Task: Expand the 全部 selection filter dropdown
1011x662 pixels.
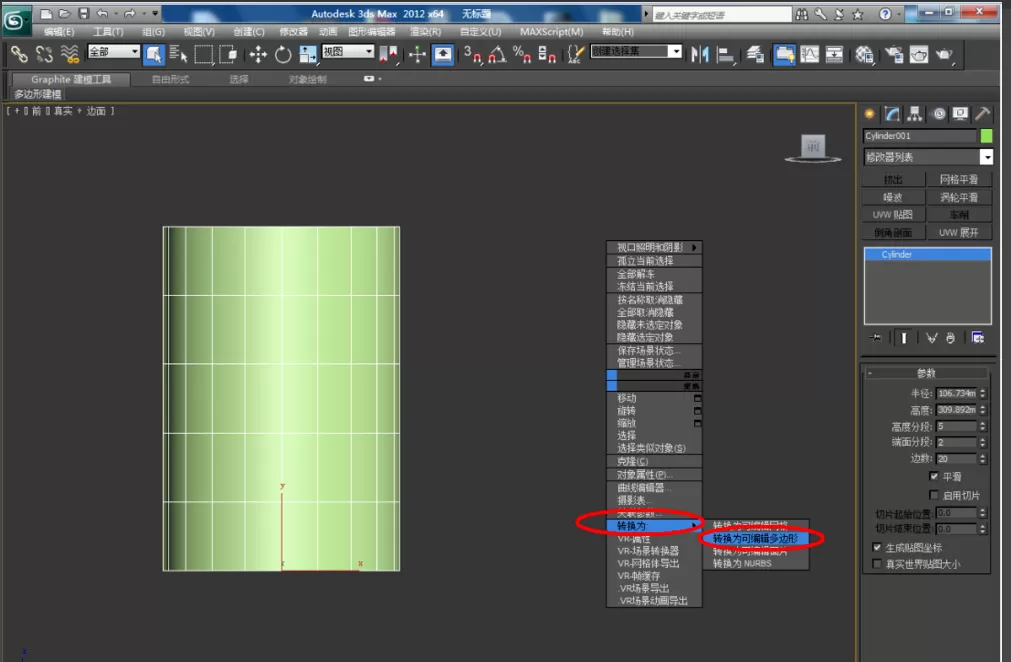Action: (x=113, y=51)
